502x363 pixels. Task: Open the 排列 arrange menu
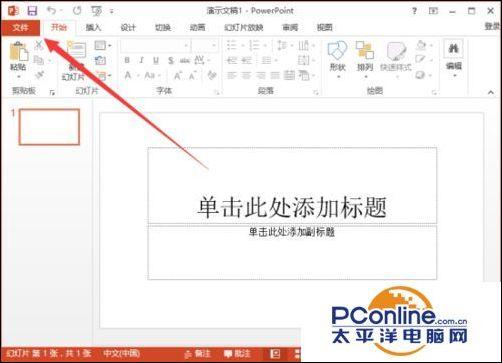click(x=365, y=59)
